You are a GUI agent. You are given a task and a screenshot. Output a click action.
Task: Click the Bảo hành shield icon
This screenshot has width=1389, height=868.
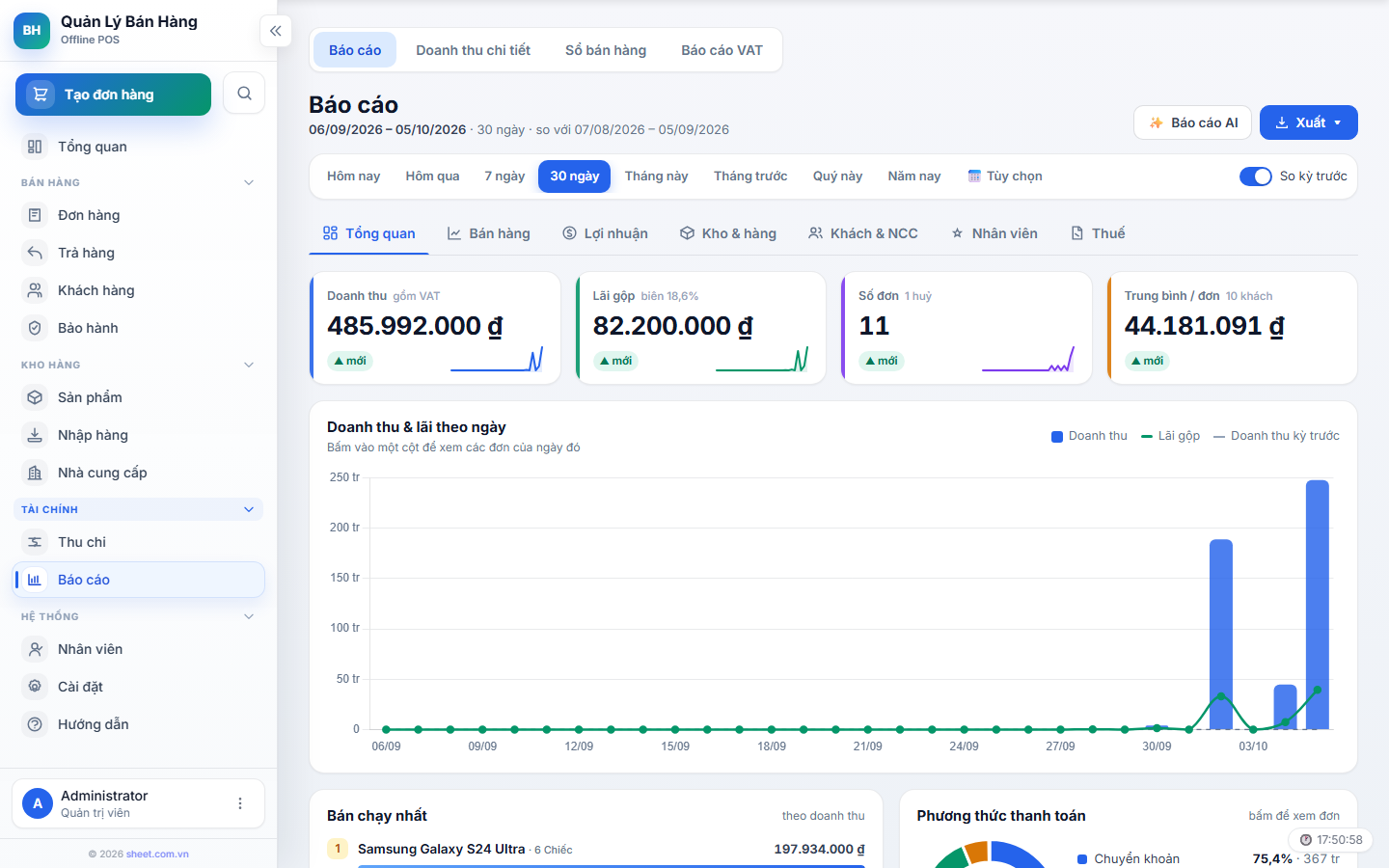coord(35,328)
